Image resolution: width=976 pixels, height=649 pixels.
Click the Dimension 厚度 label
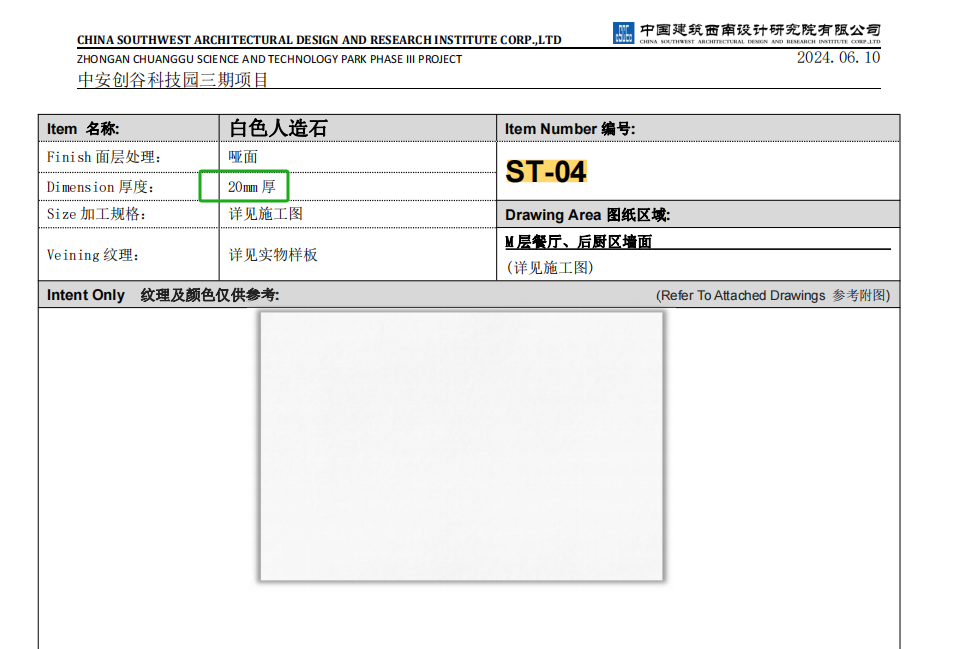click(x=100, y=187)
